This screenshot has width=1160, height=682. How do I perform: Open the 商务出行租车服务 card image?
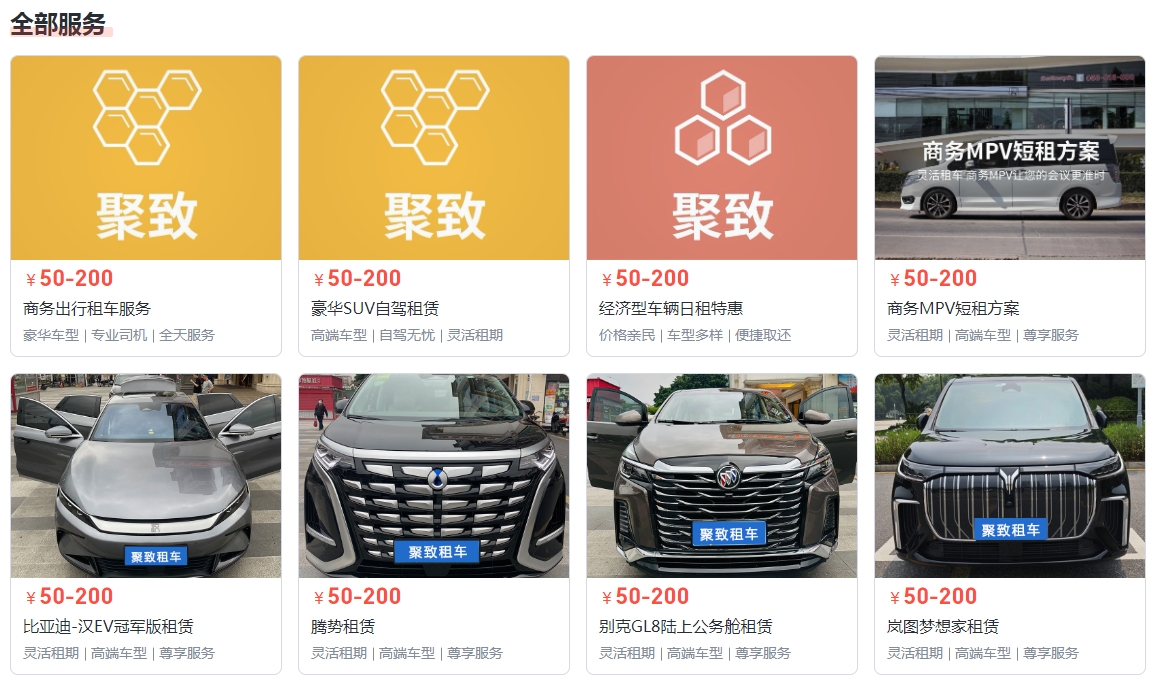(146, 158)
